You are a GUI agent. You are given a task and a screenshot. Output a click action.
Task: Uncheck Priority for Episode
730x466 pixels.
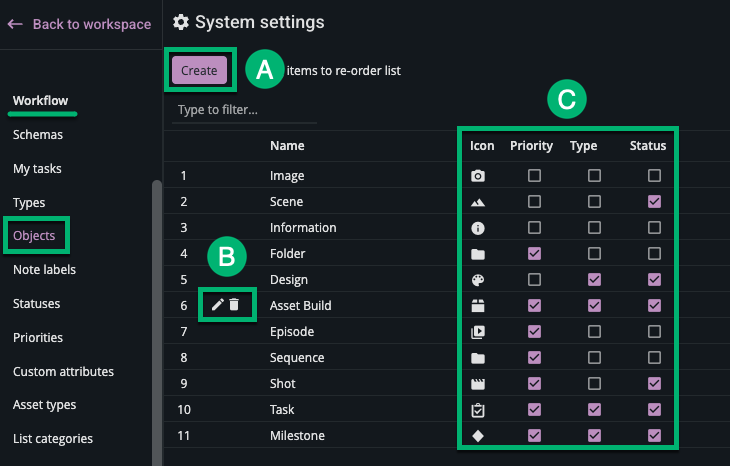point(534,331)
